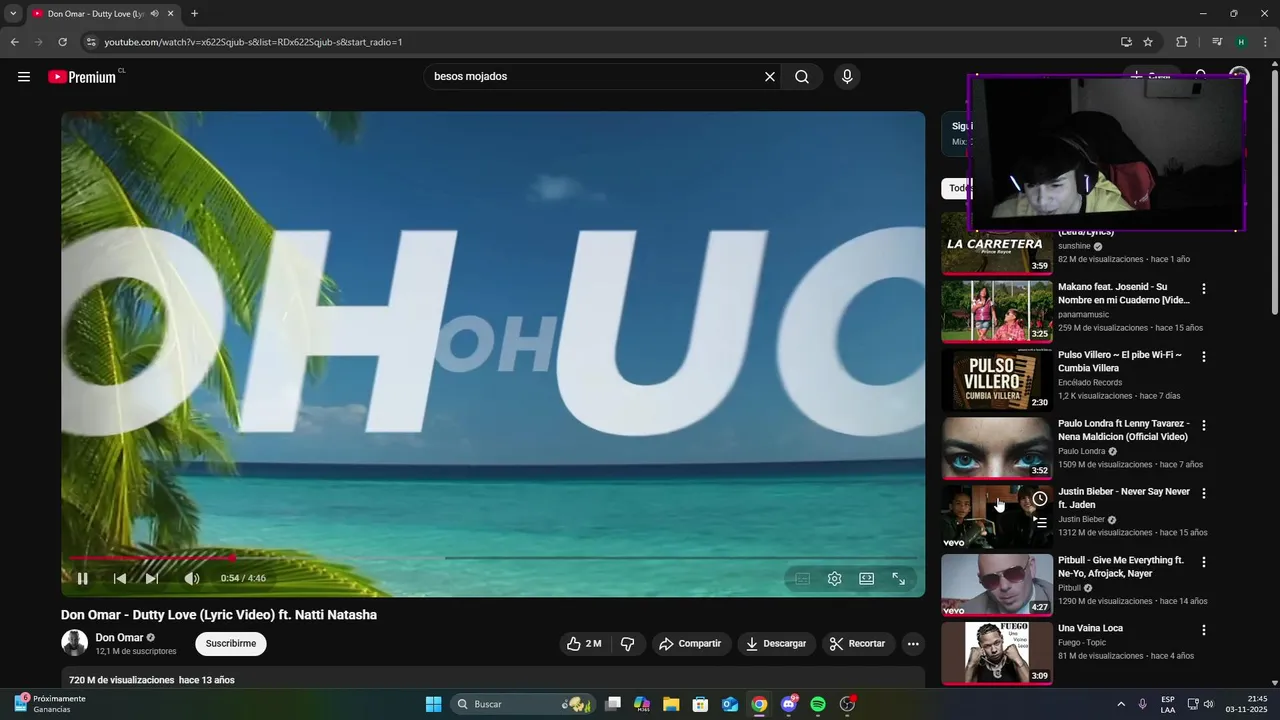The height and width of the screenshot is (720, 1280).
Task: Clear the YouTube search text
Action: [770, 77]
